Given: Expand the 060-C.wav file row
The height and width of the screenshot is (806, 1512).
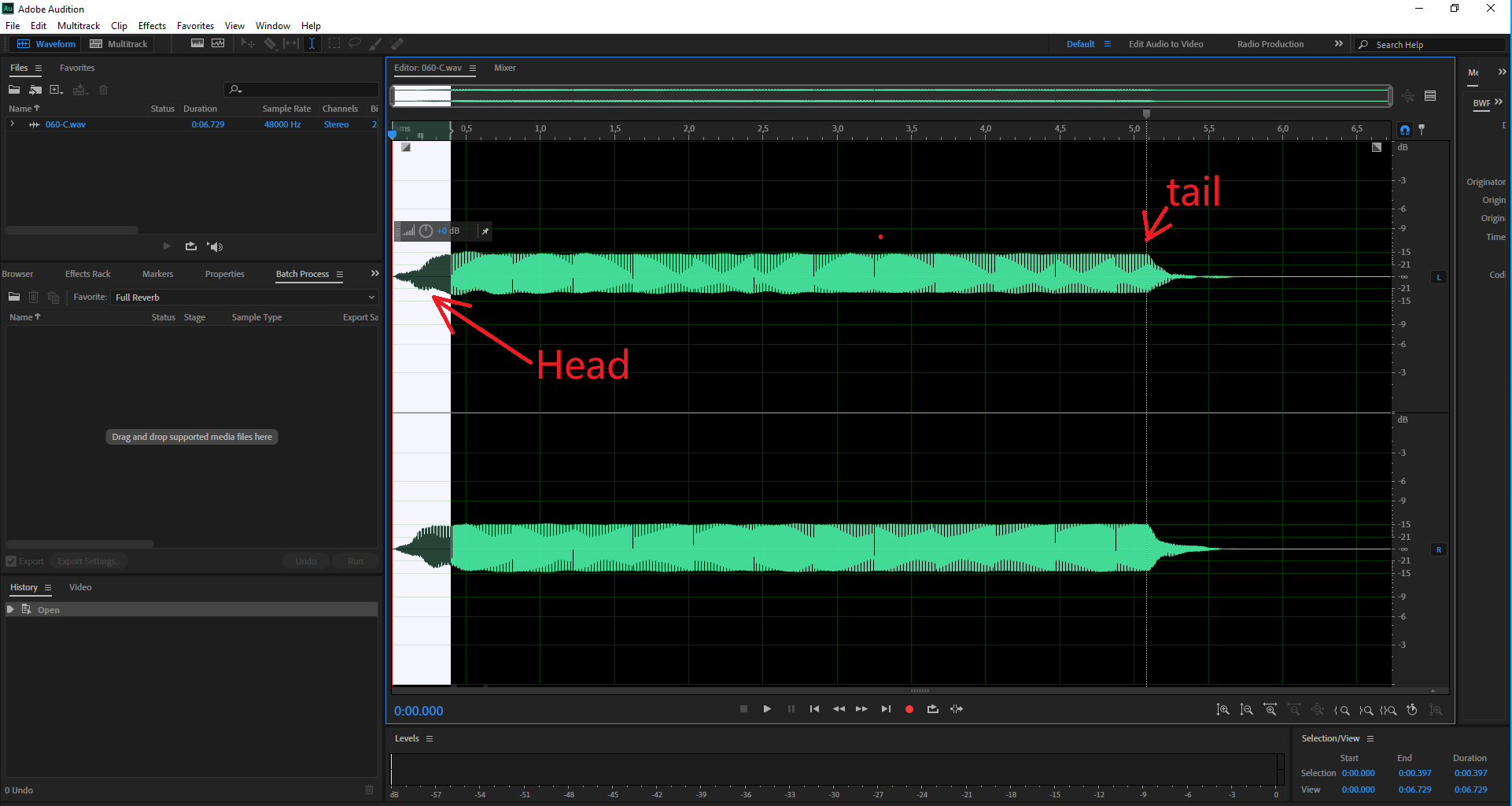Looking at the screenshot, I should click(x=13, y=124).
